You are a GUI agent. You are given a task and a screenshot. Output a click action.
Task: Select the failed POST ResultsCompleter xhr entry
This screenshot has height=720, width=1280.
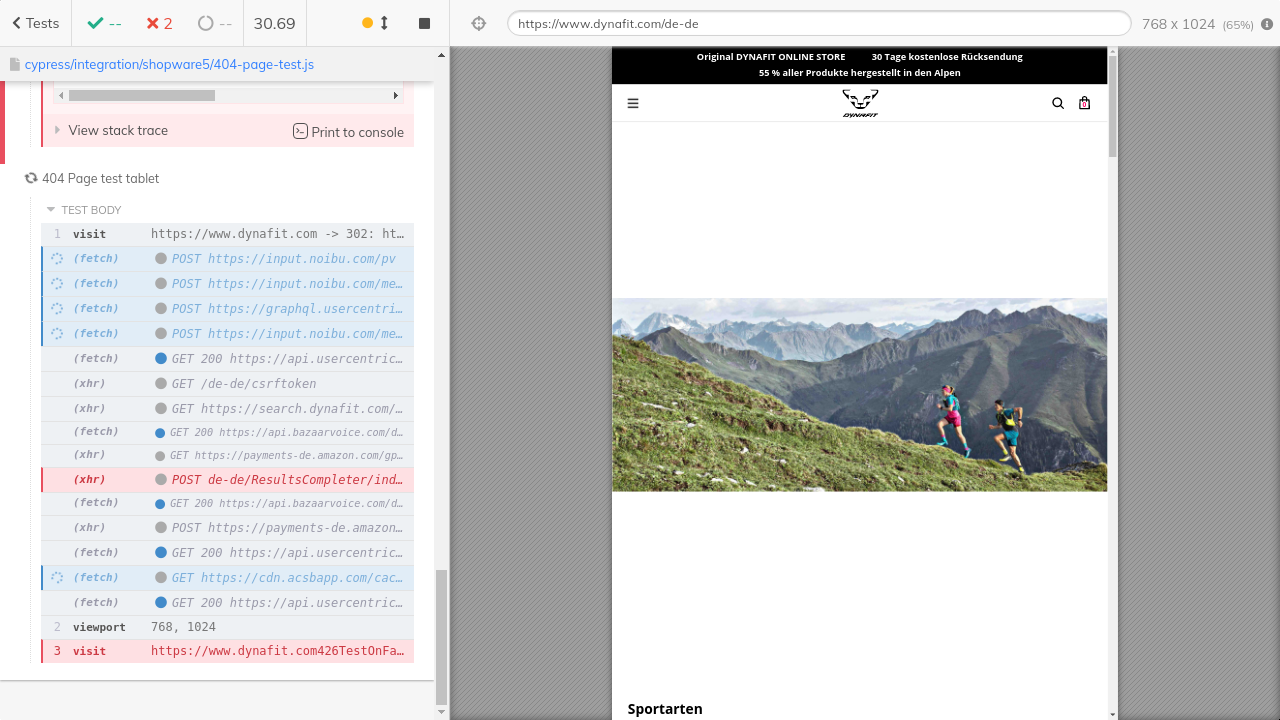pos(228,480)
